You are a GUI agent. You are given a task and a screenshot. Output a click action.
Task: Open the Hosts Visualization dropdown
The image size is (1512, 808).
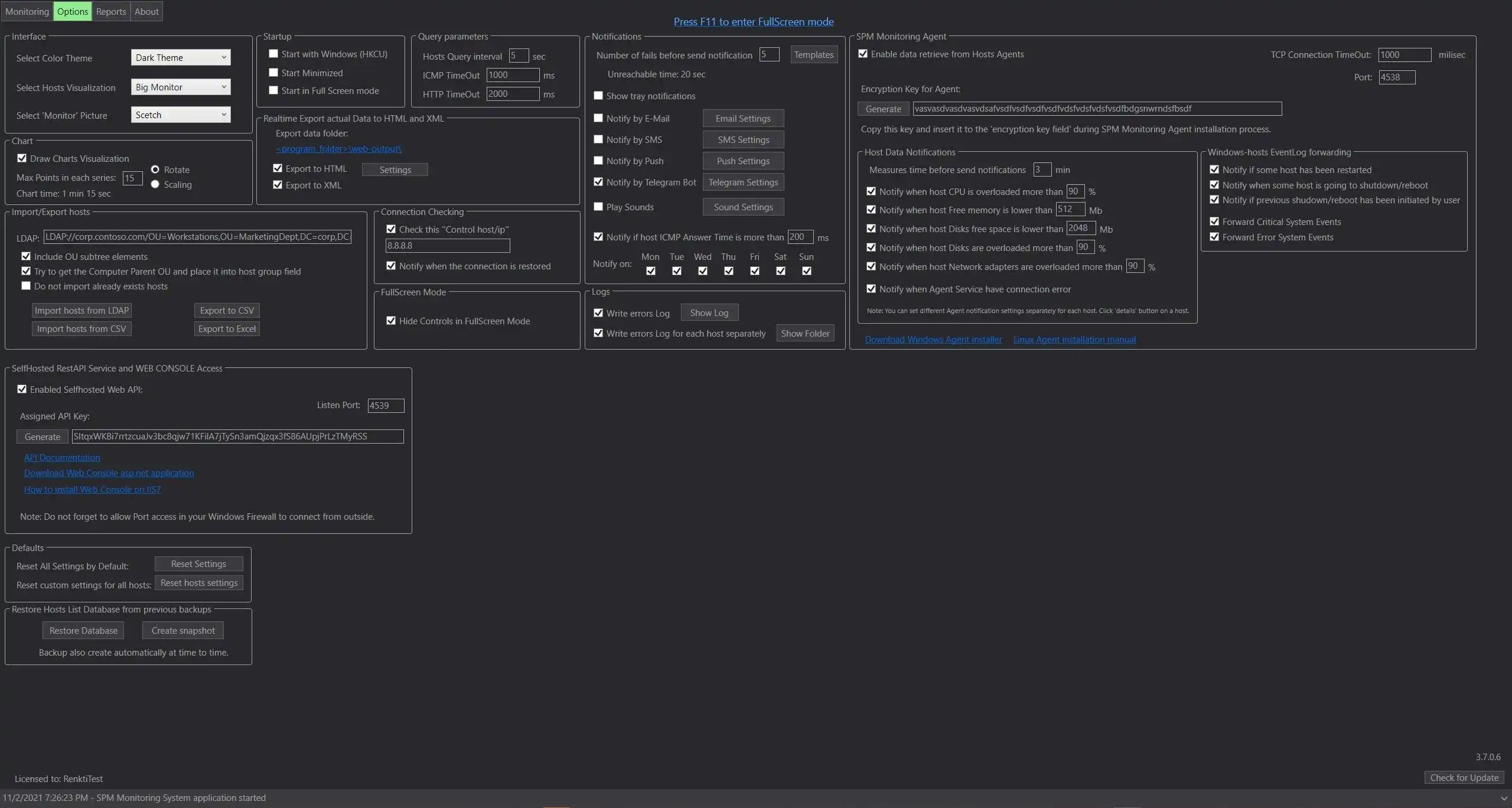coord(180,87)
